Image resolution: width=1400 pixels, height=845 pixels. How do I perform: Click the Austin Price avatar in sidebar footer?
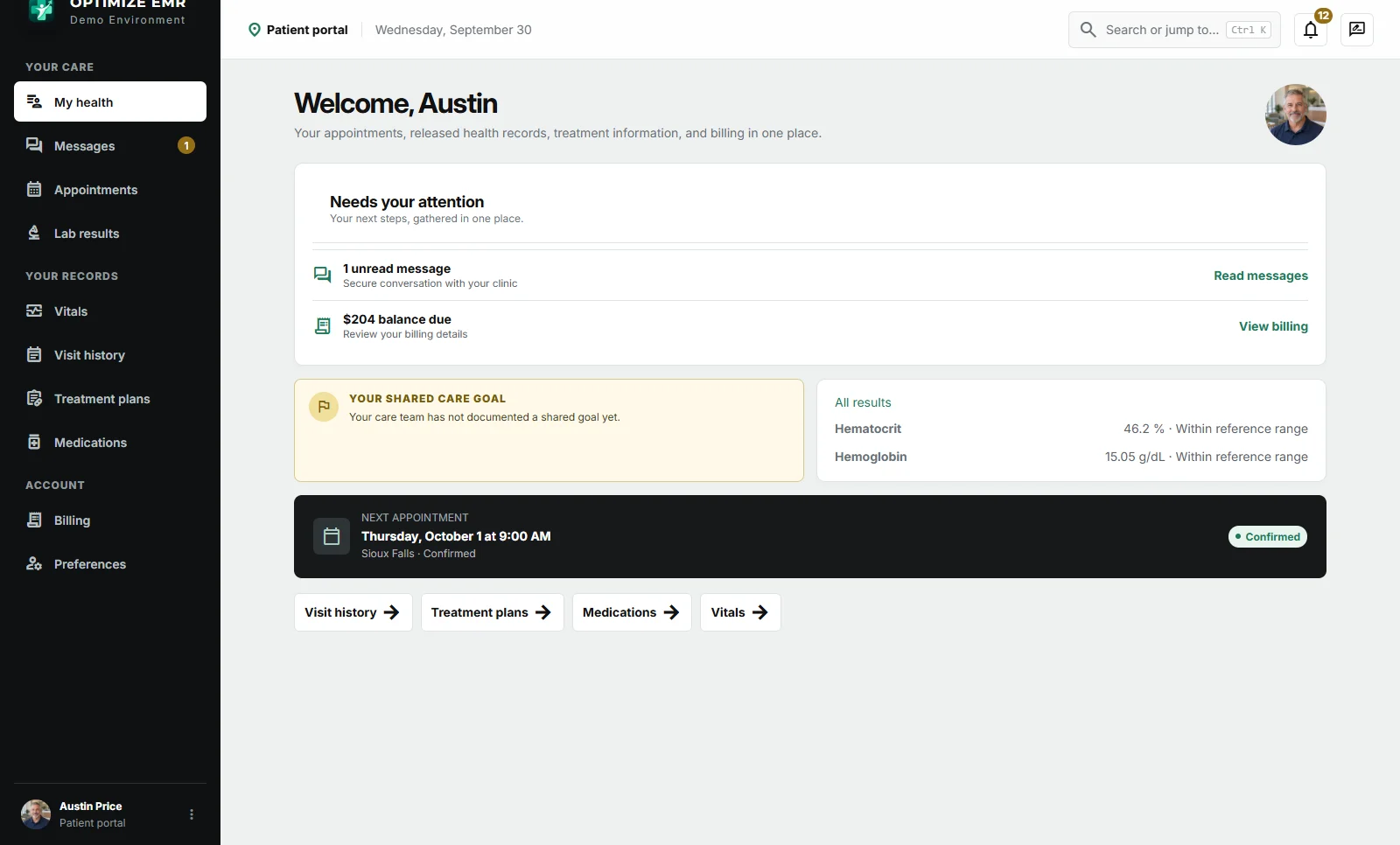tap(36, 814)
